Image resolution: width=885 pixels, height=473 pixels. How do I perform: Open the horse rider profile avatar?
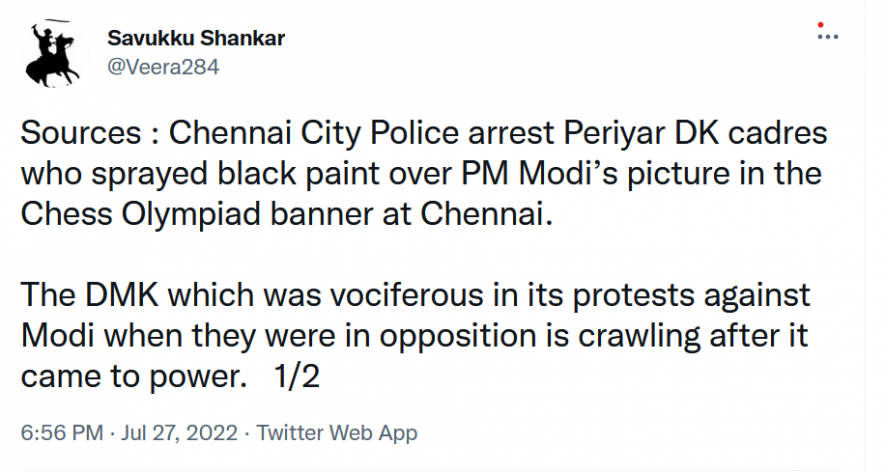(55, 53)
